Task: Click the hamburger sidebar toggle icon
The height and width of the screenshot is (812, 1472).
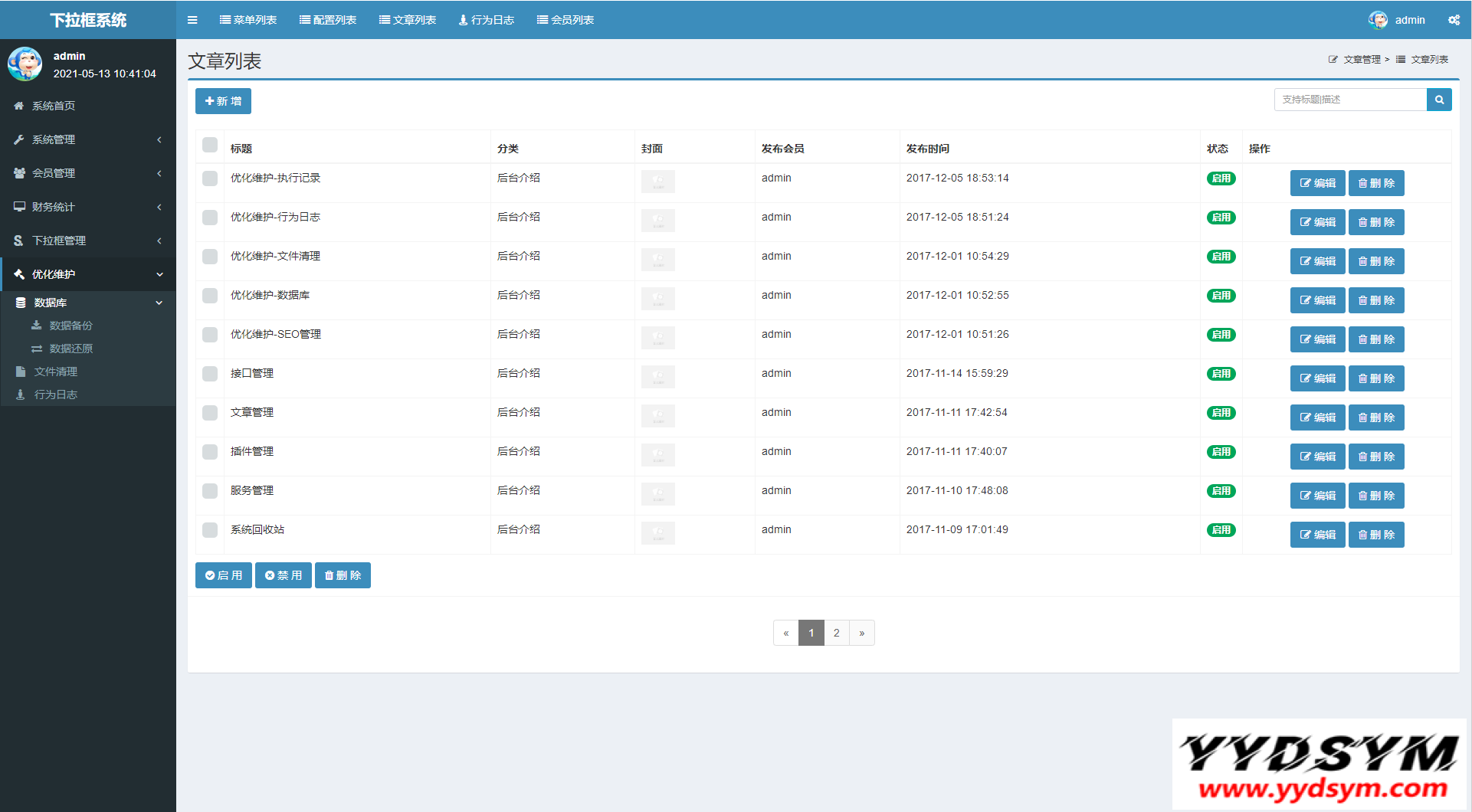Action: tap(192, 20)
